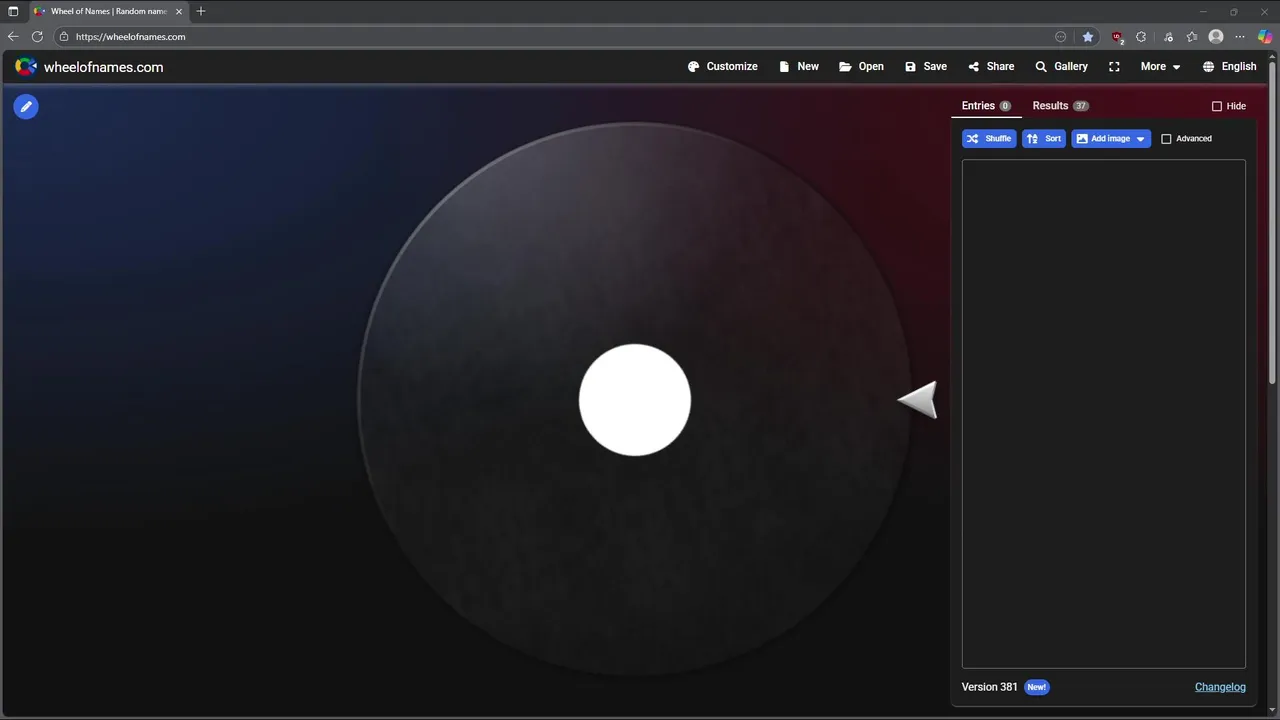
Task: Create a New wheel
Action: click(x=799, y=67)
